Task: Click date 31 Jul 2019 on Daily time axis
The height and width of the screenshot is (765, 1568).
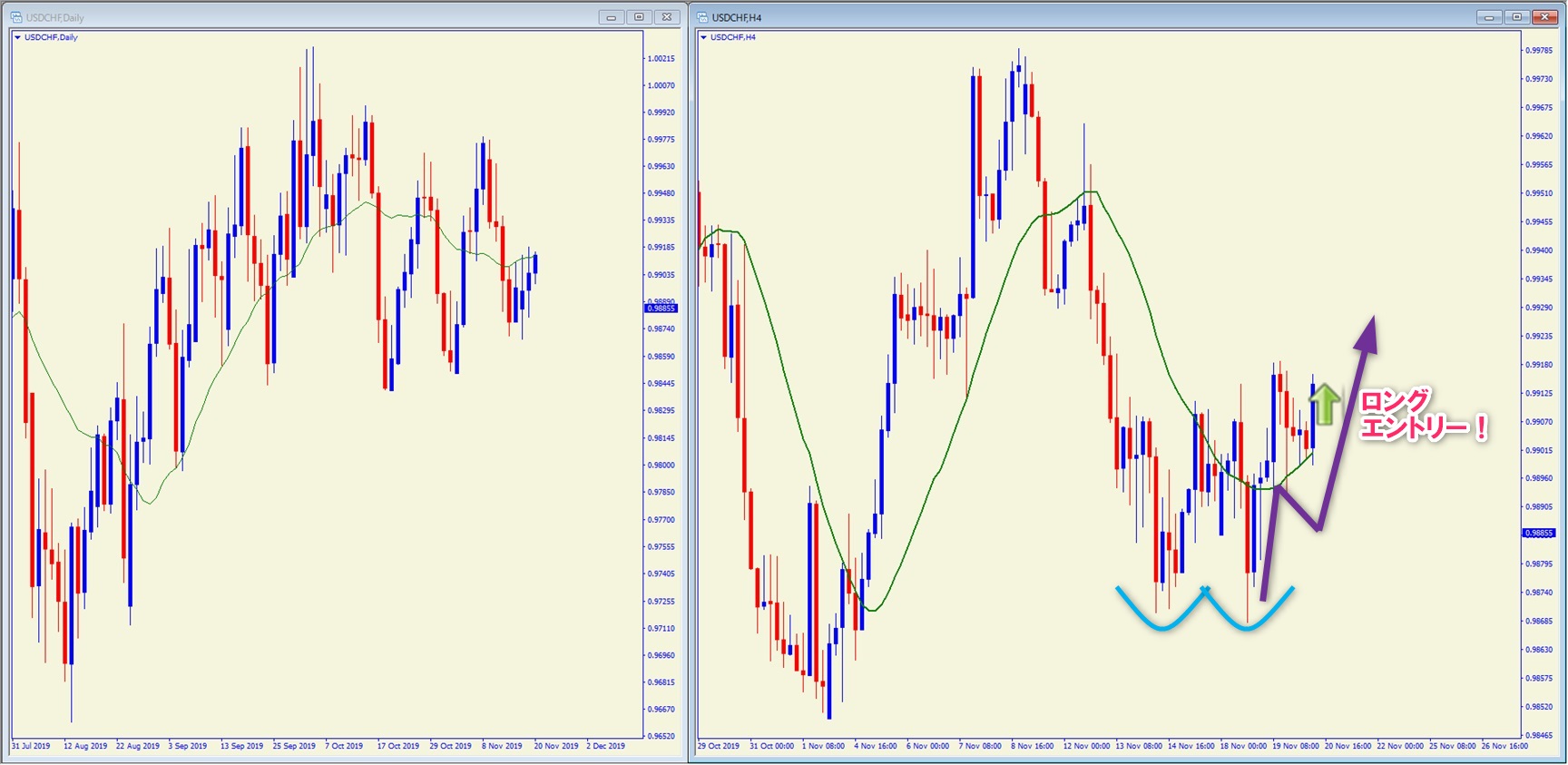Action: [x=31, y=746]
